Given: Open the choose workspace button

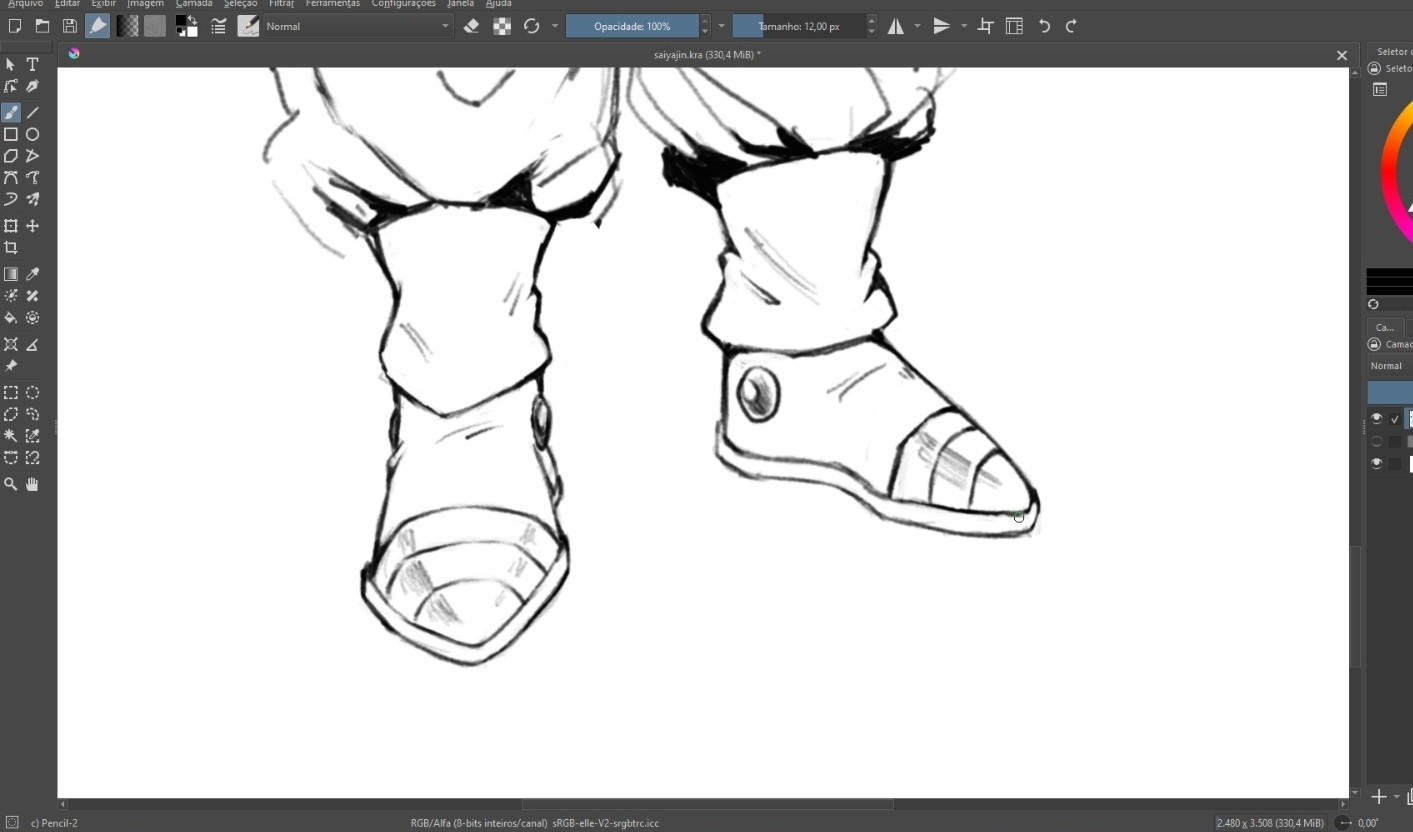Looking at the screenshot, I should 1014,26.
